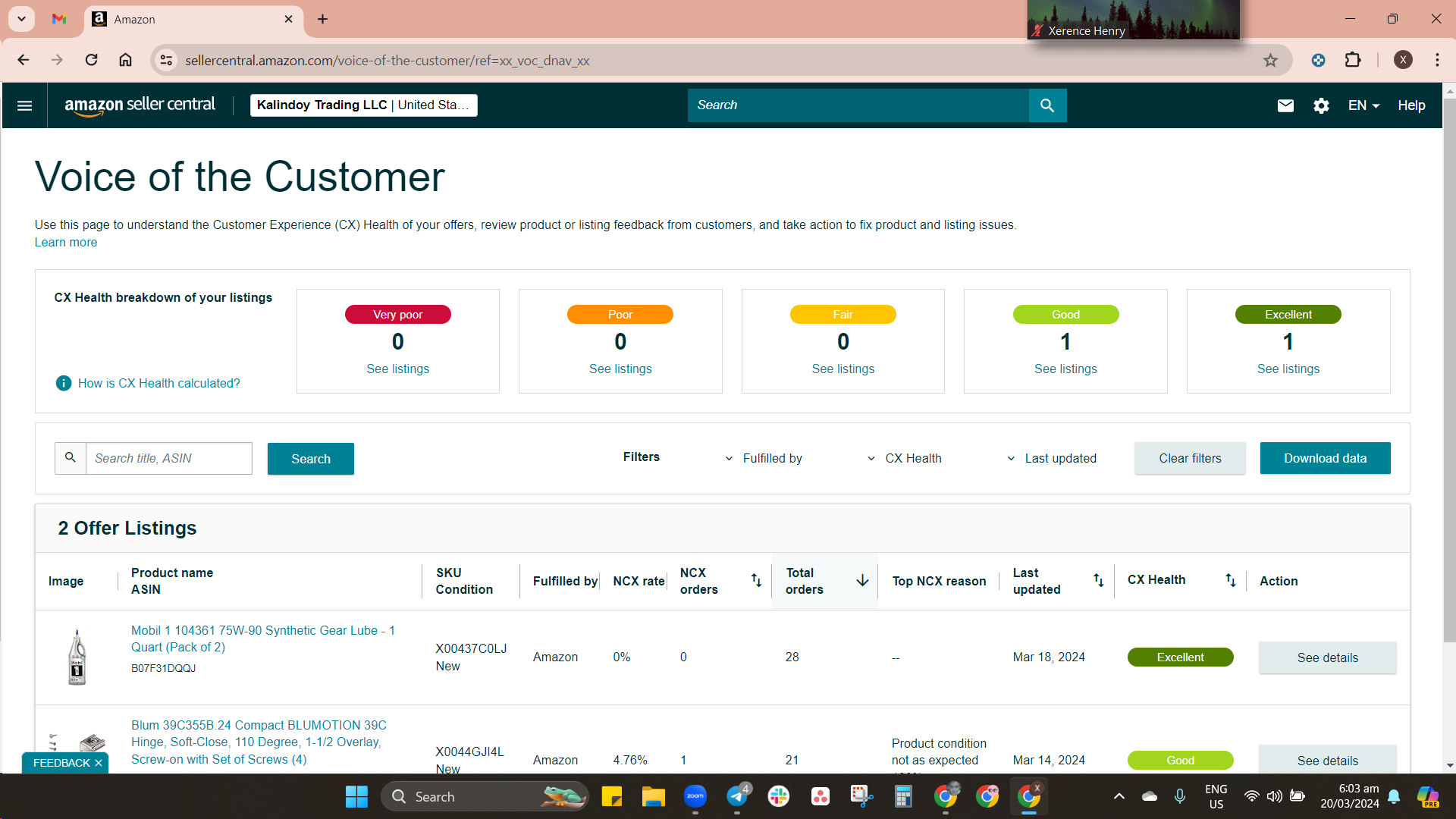The image size is (1456, 819).
Task: See listings with Excellent CX Health
Action: [x=1288, y=369]
